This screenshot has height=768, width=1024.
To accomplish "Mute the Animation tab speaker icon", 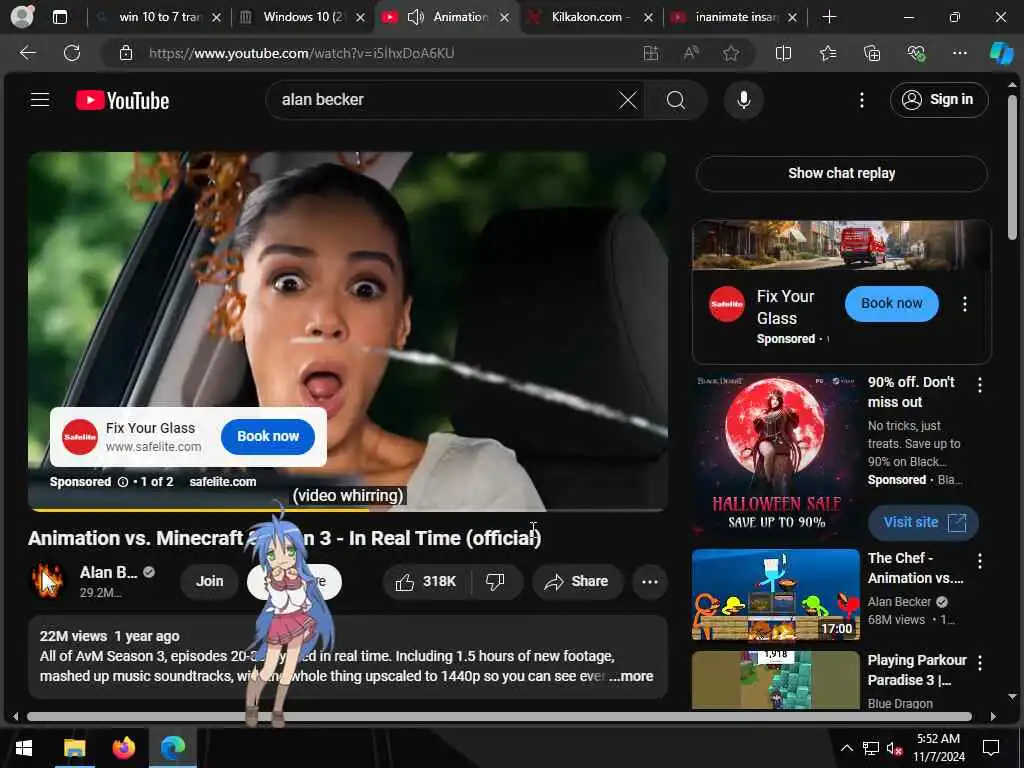I will [415, 17].
